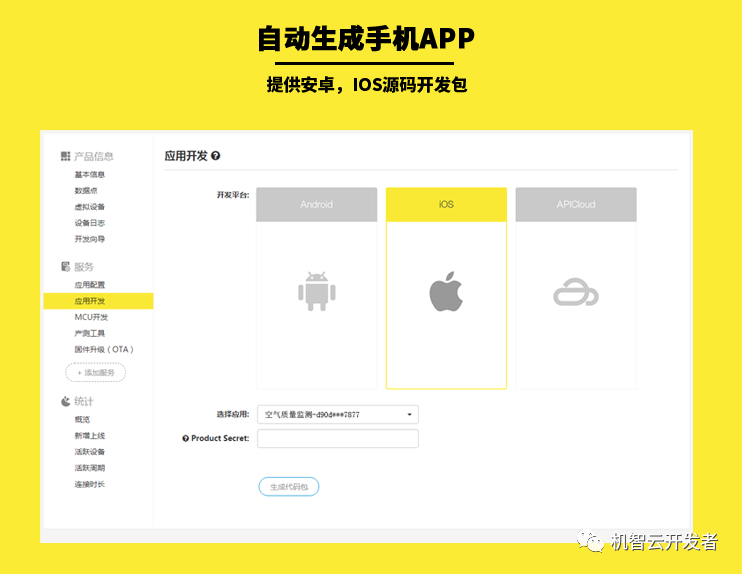The width and height of the screenshot is (742, 574).
Task: Open 设备日志 in the sidebar
Action: coord(89,223)
